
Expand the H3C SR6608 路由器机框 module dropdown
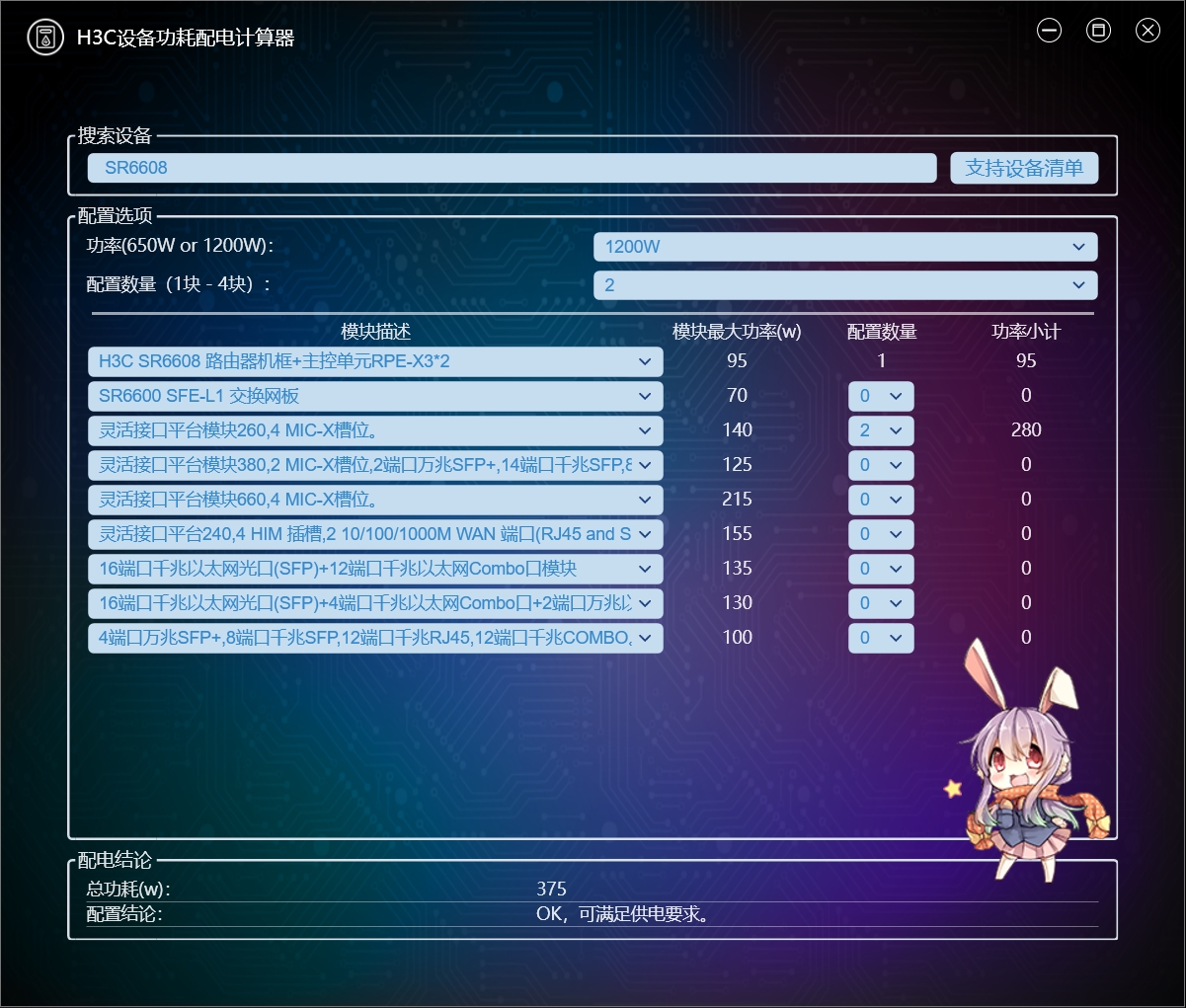[375, 361]
